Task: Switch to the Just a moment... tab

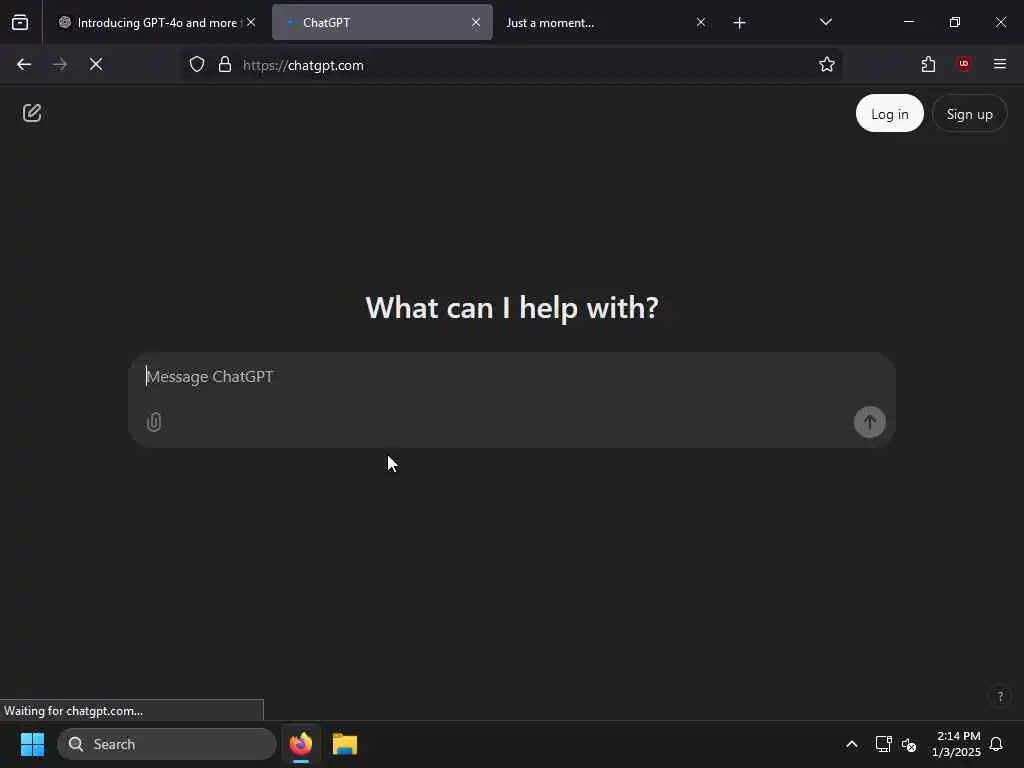Action: coord(605,22)
